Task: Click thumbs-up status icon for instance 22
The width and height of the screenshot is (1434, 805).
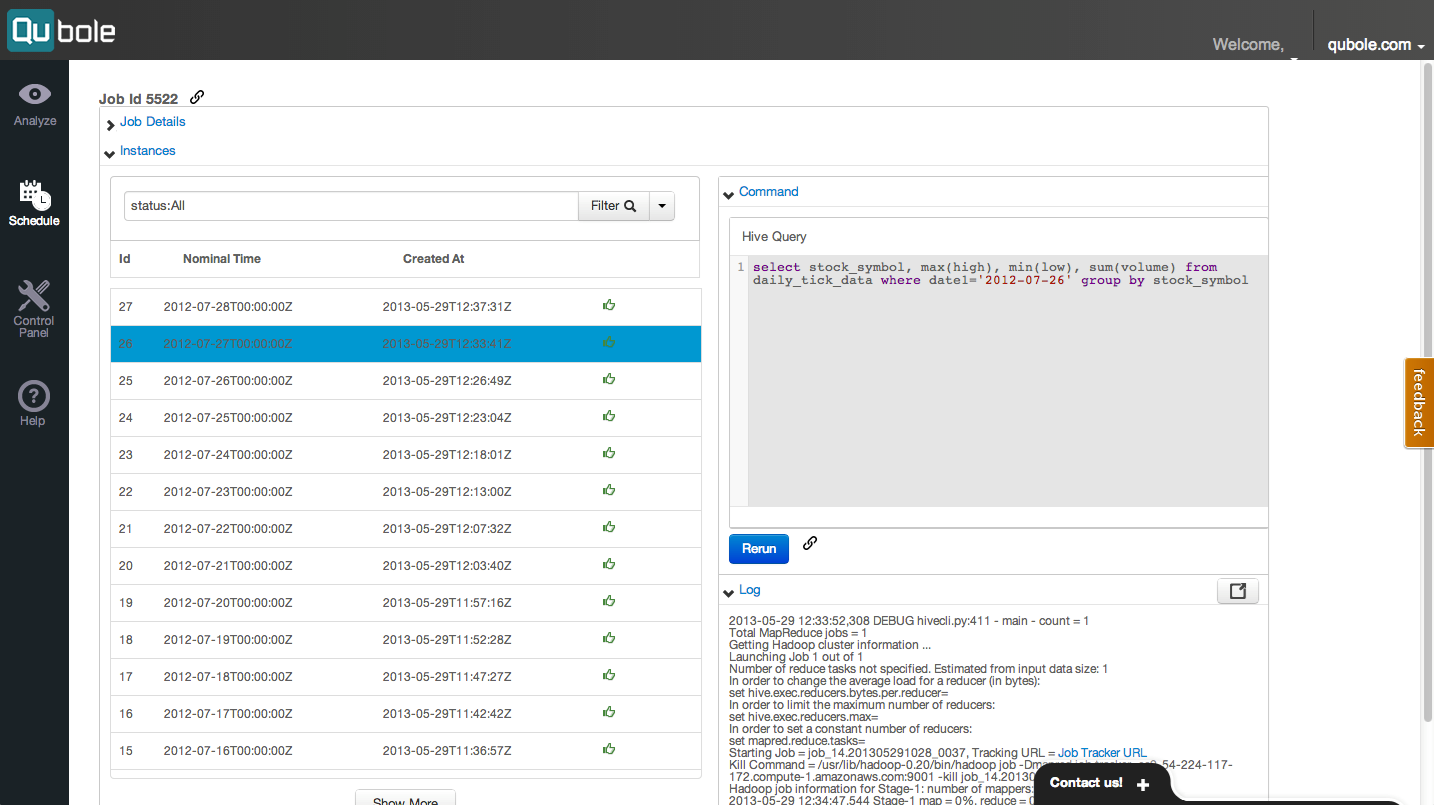Action: (609, 490)
